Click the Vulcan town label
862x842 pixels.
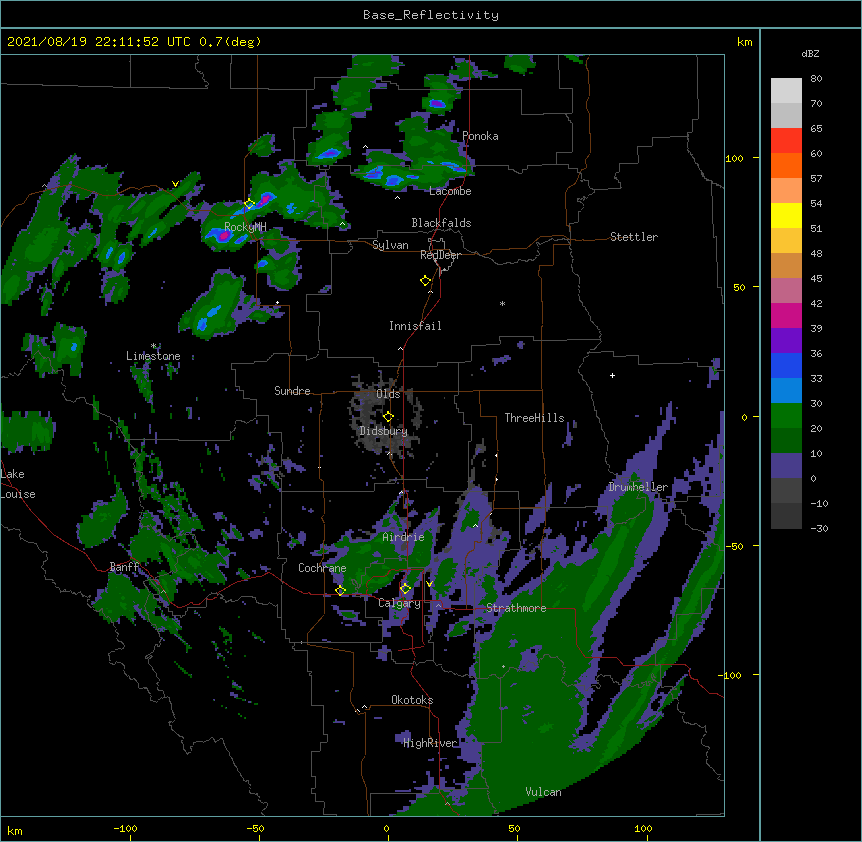(543, 792)
